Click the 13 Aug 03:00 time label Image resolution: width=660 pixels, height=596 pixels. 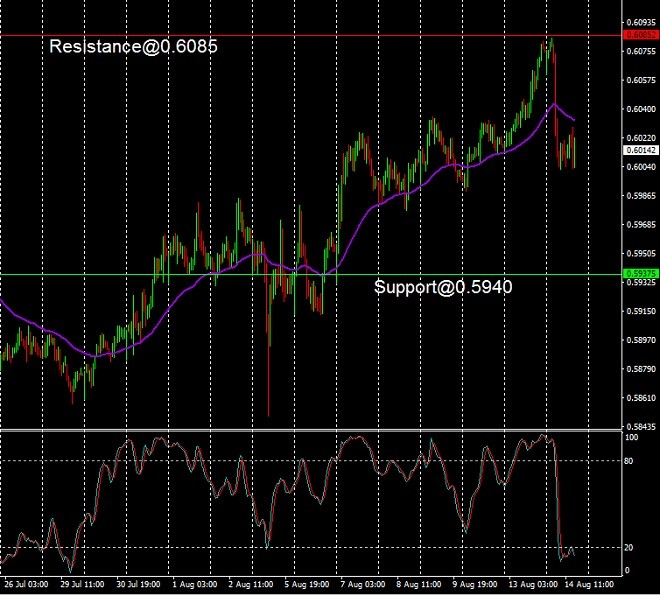click(533, 585)
